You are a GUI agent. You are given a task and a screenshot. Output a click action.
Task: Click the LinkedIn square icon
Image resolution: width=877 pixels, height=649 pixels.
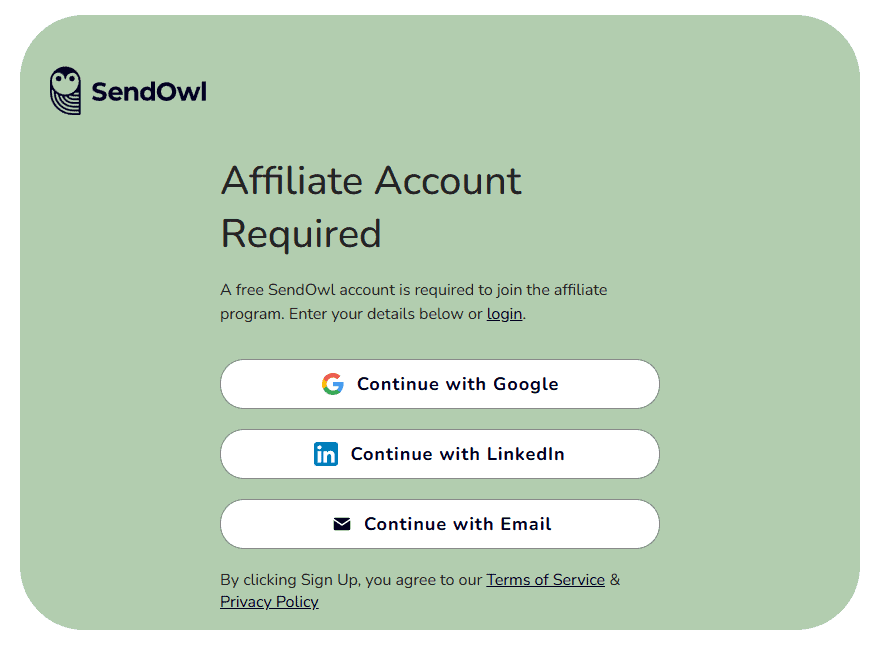click(326, 453)
